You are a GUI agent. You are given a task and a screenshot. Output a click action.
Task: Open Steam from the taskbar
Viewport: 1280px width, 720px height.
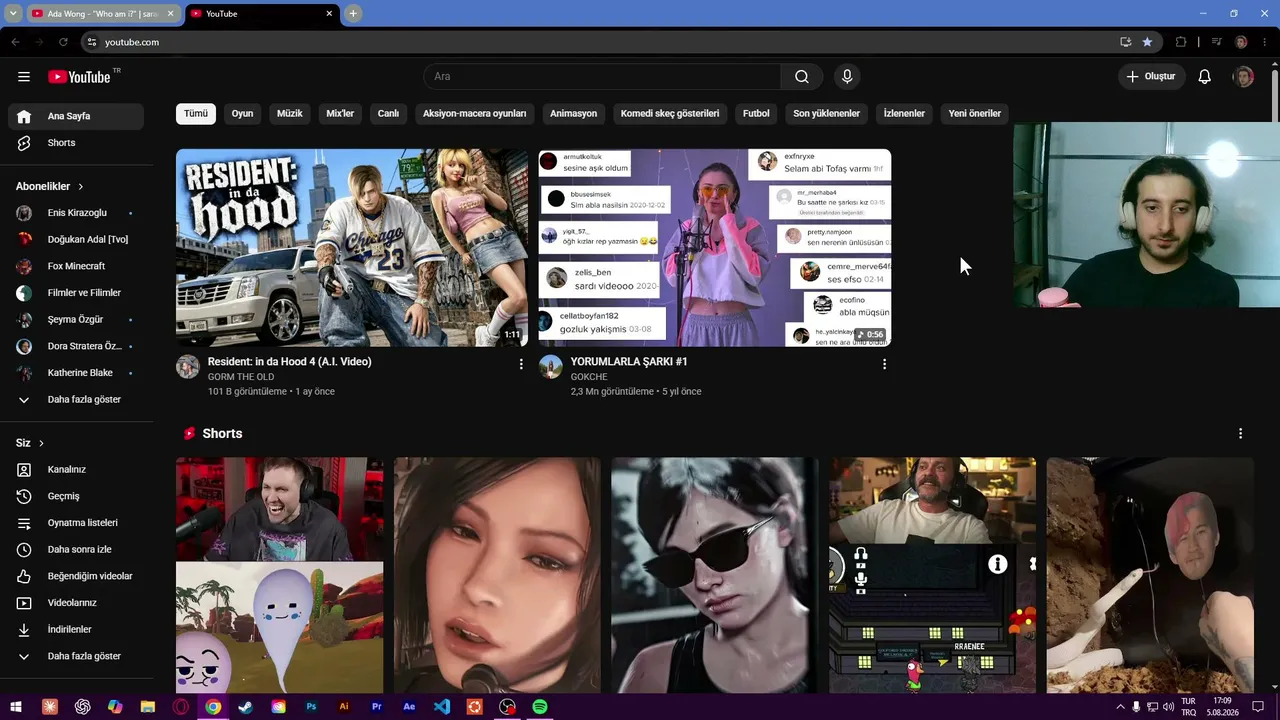(x=246, y=707)
